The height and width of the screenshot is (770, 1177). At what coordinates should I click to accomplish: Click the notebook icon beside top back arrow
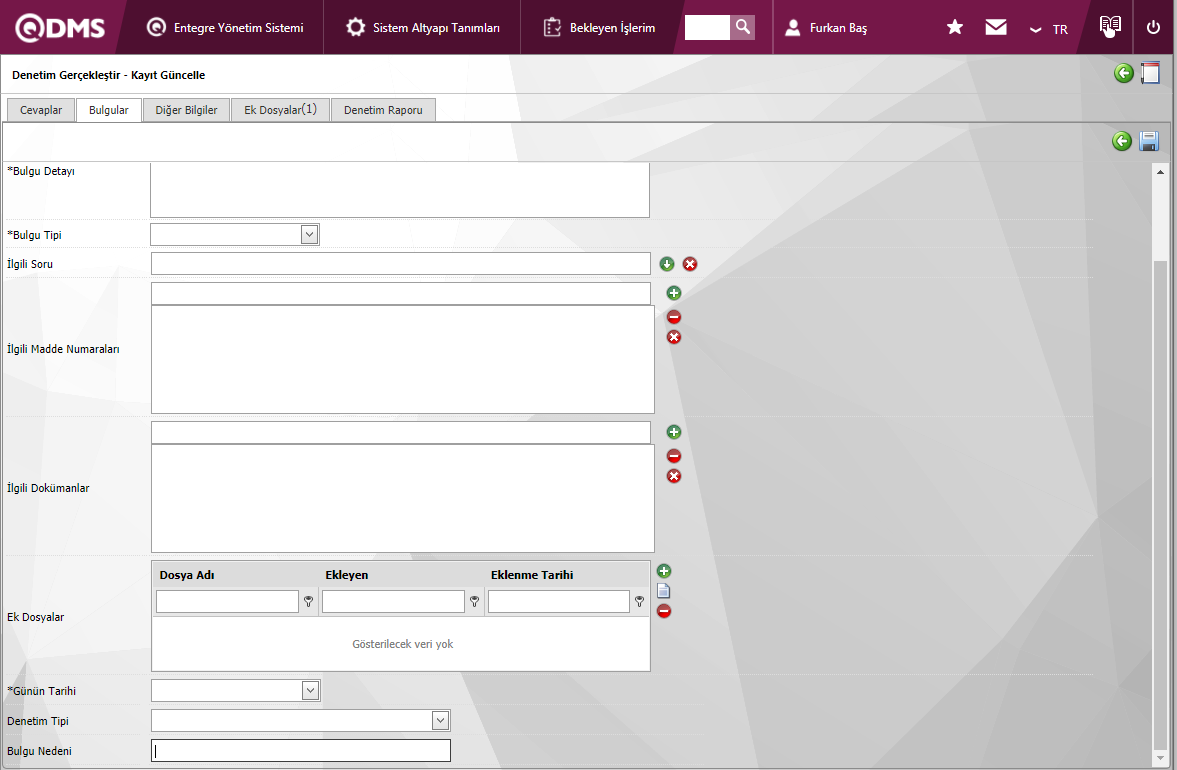[1150, 73]
